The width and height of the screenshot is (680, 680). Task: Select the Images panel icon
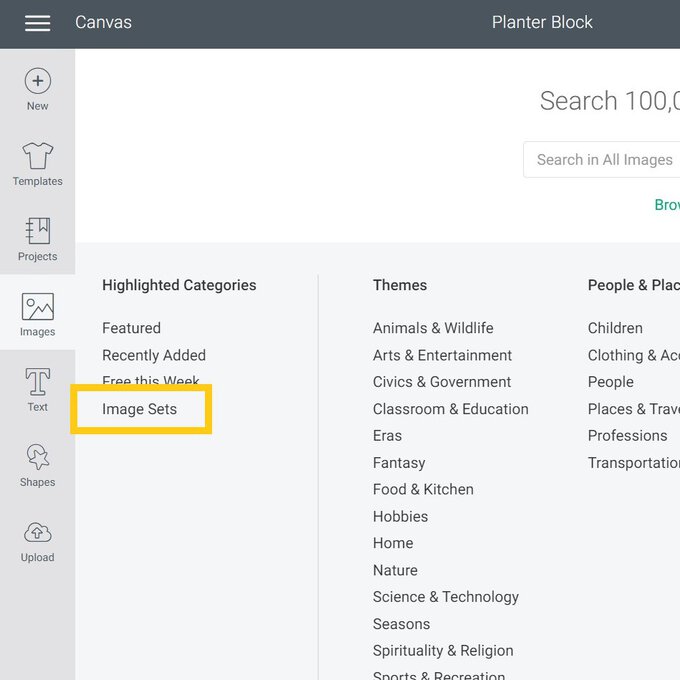[37, 308]
